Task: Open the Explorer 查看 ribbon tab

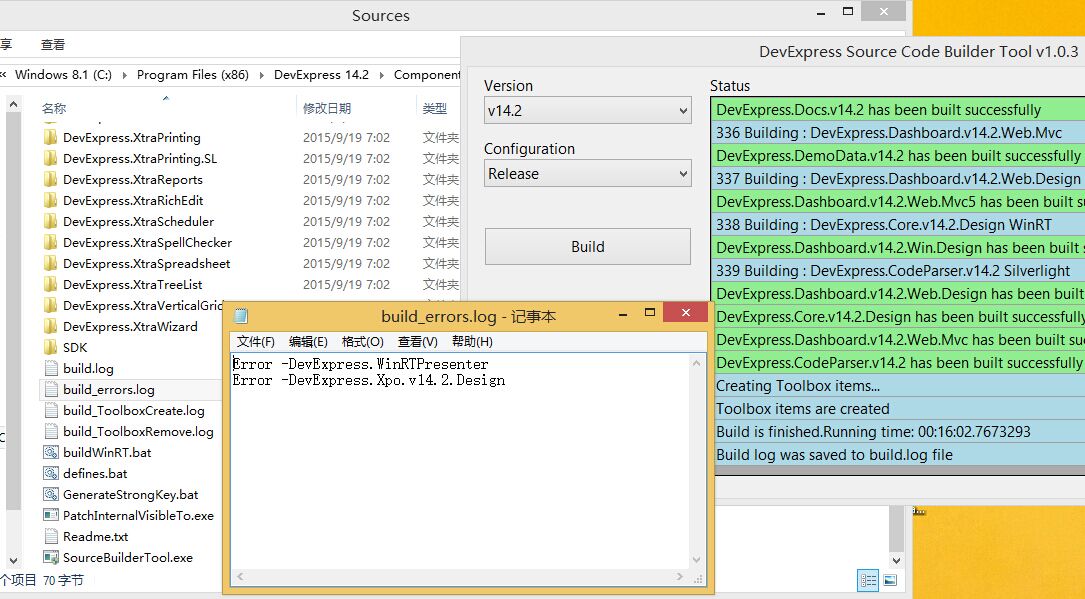Action: pos(53,45)
